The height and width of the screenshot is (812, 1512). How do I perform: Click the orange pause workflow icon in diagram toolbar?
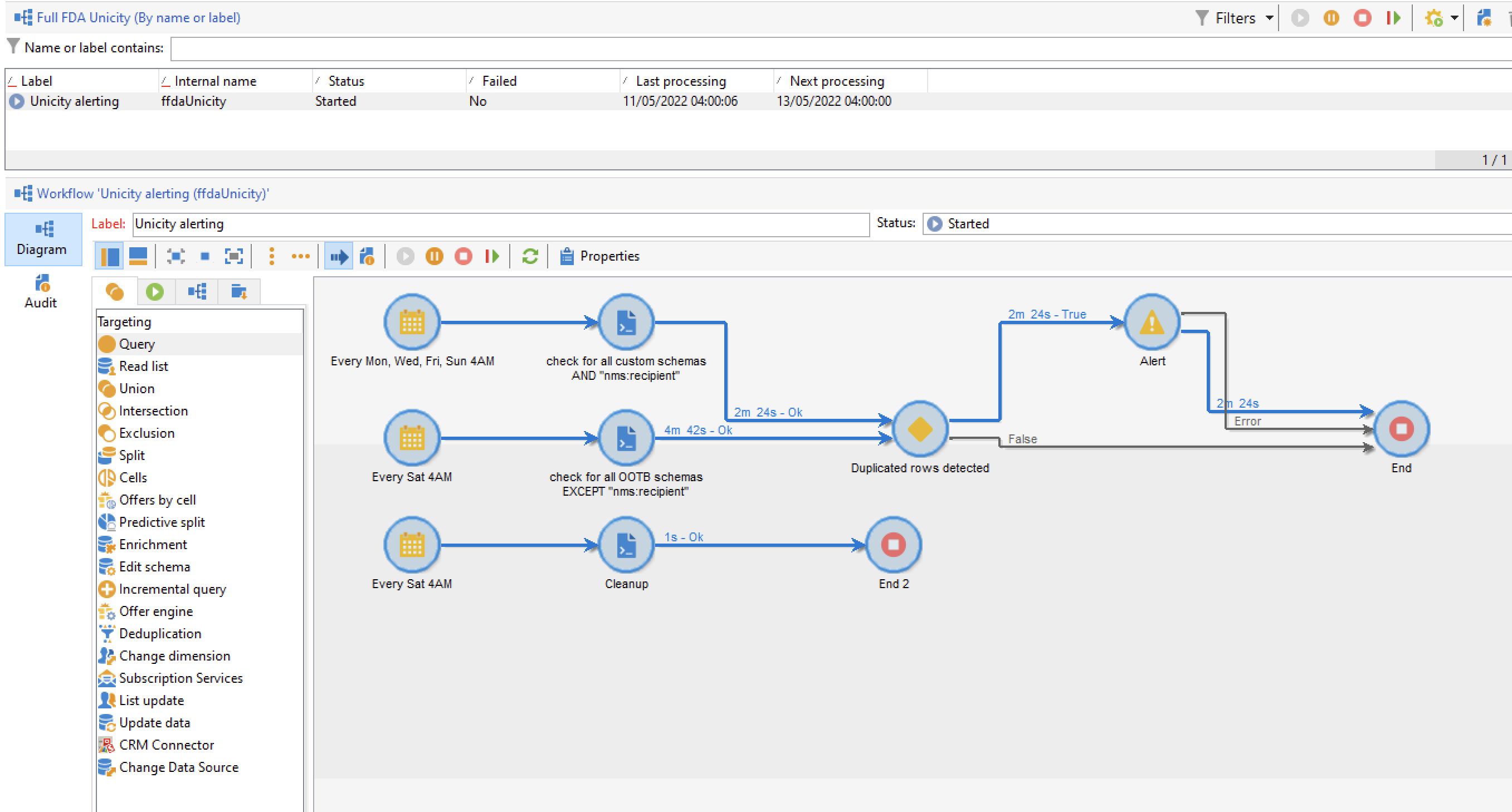point(435,256)
